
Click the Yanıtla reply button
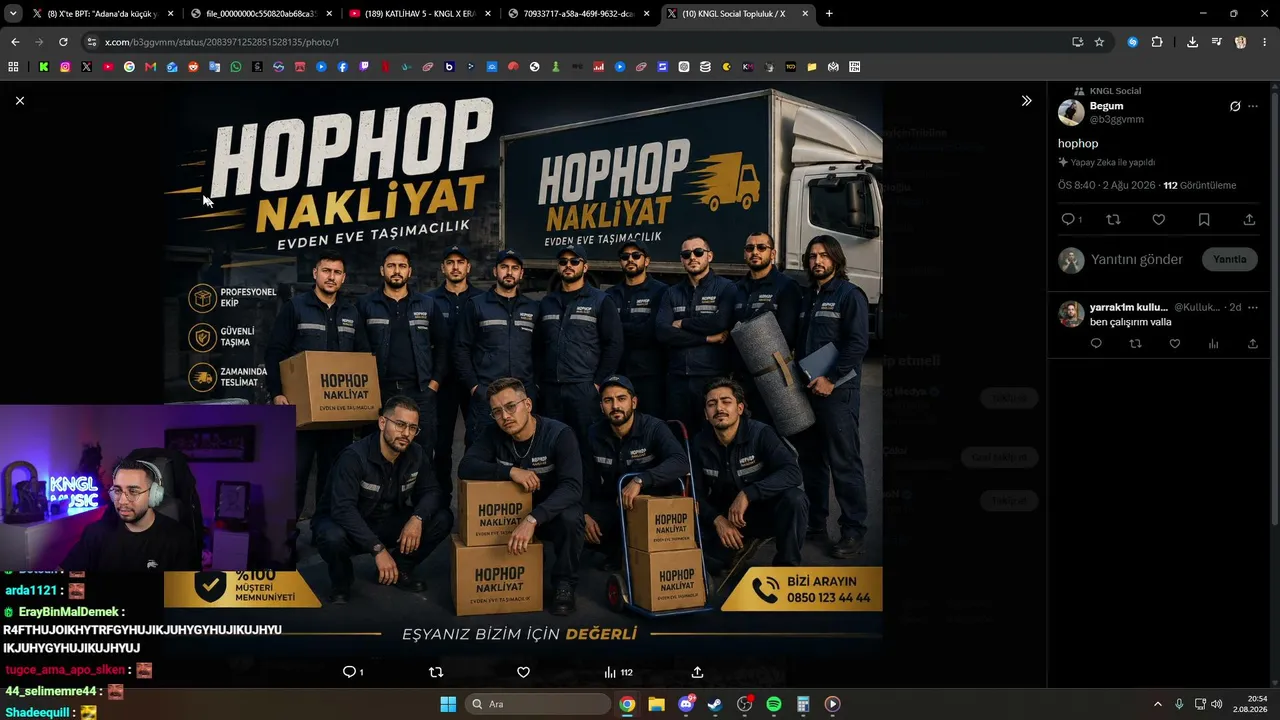pos(1230,259)
